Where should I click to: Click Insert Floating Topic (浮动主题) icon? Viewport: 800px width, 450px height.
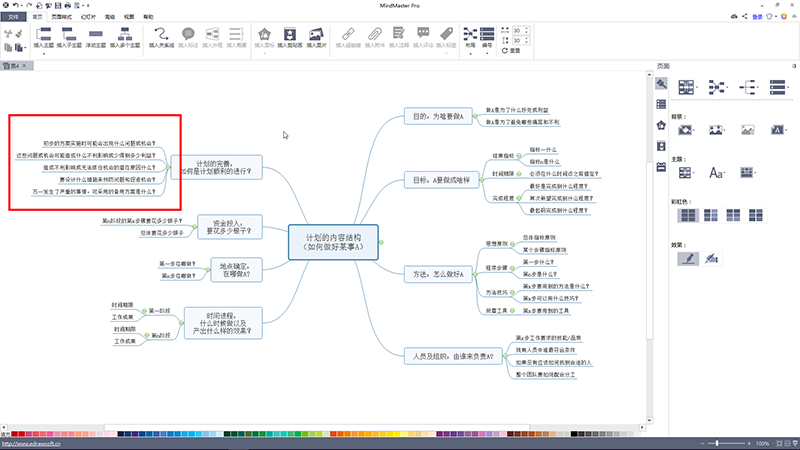[x=97, y=36]
